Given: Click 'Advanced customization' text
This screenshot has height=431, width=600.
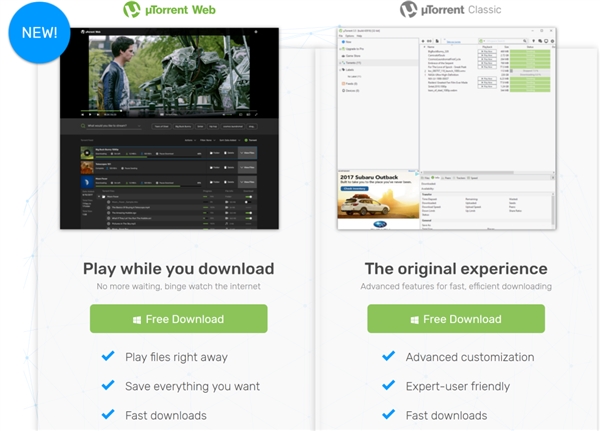Looking at the screenshot, I should (x=470, y=357).
